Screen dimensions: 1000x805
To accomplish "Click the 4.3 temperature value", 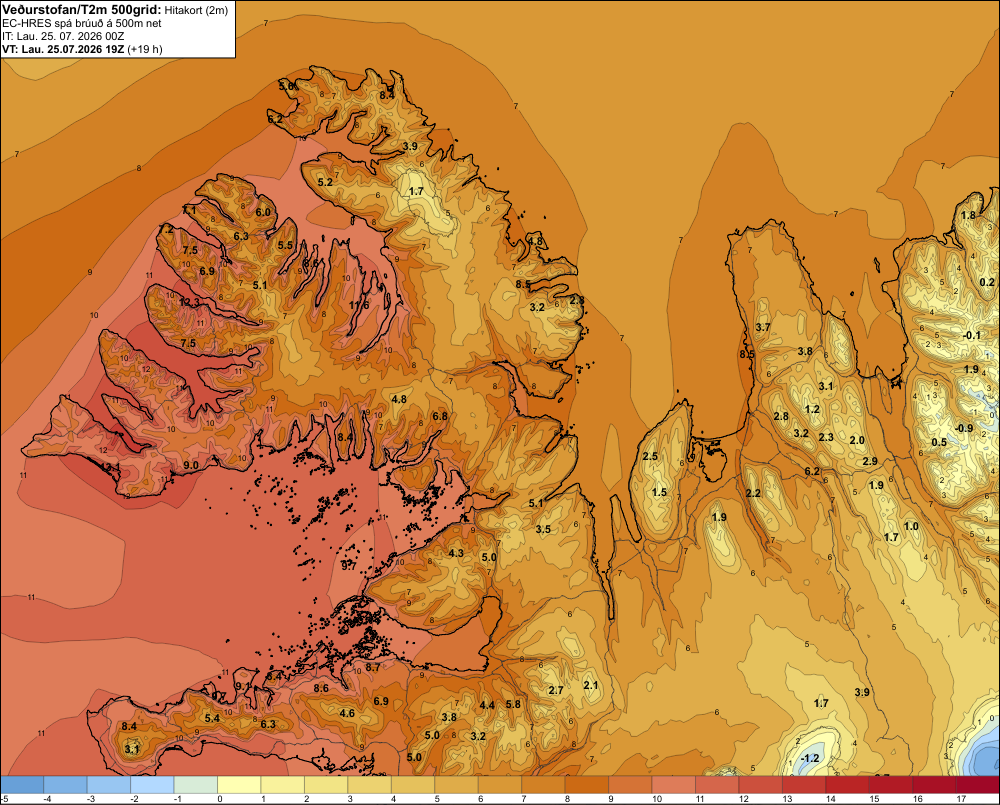I will tap(456, 553).
